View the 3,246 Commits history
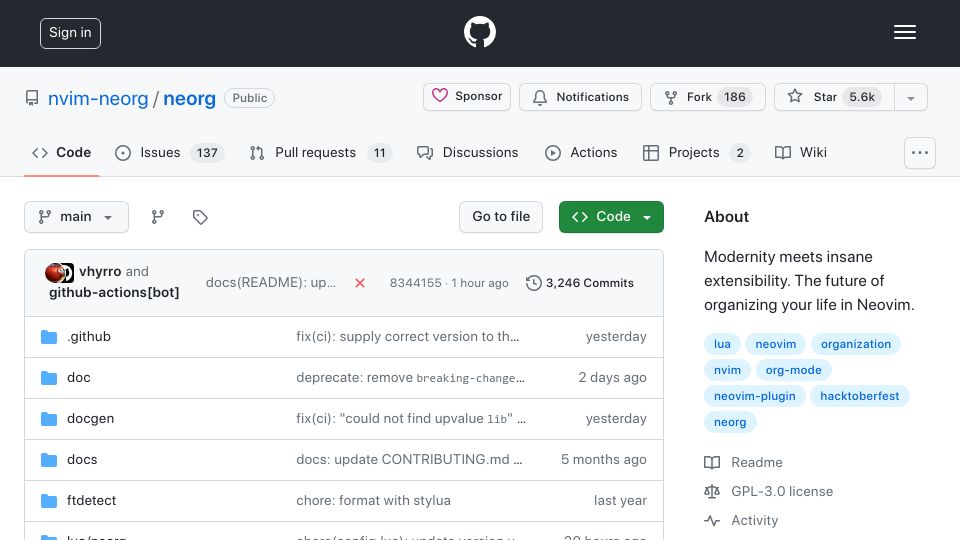The image size is (960, 540). coord(580,283)
